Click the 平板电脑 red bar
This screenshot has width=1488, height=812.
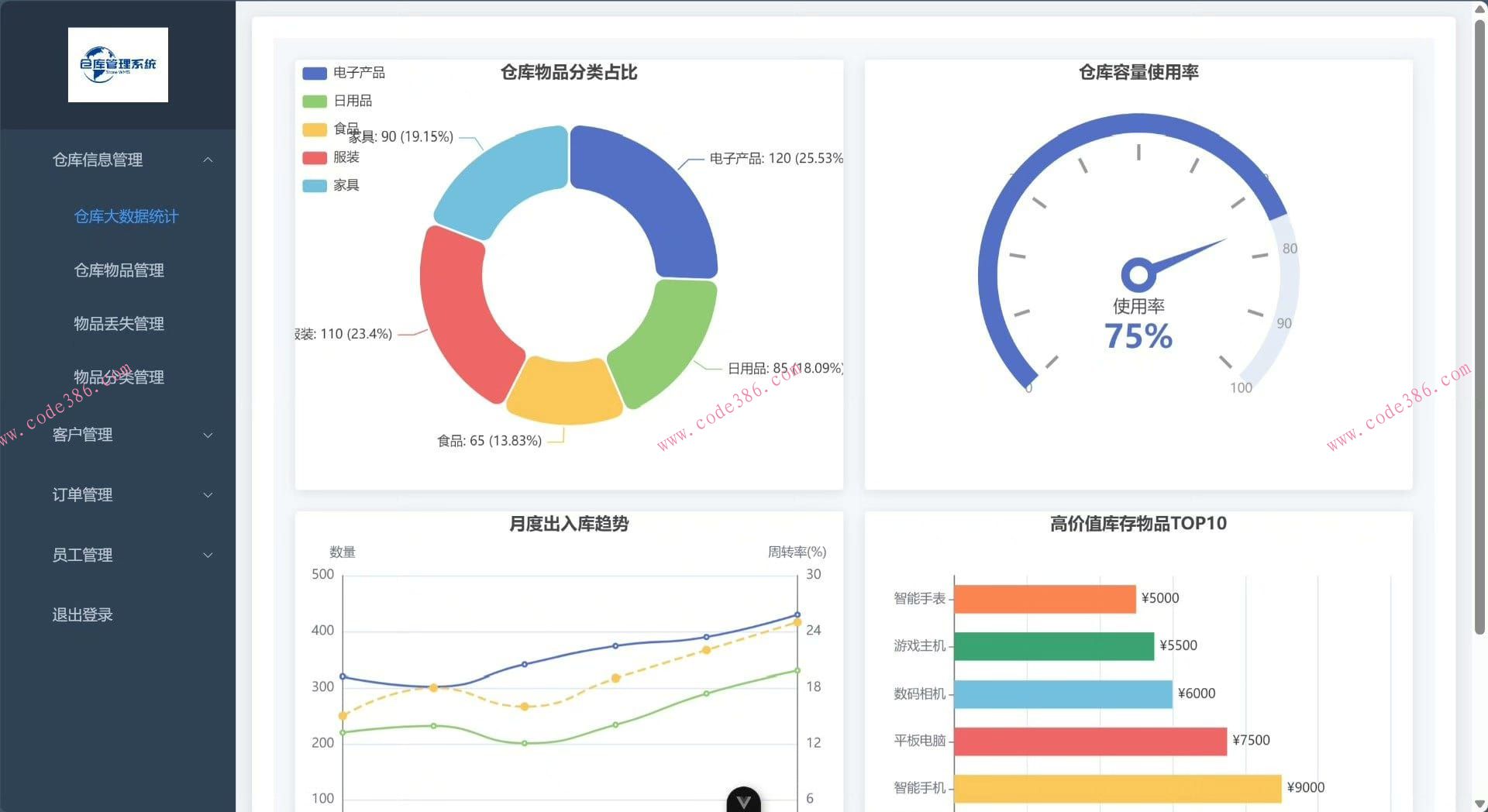coord(1090,741)
